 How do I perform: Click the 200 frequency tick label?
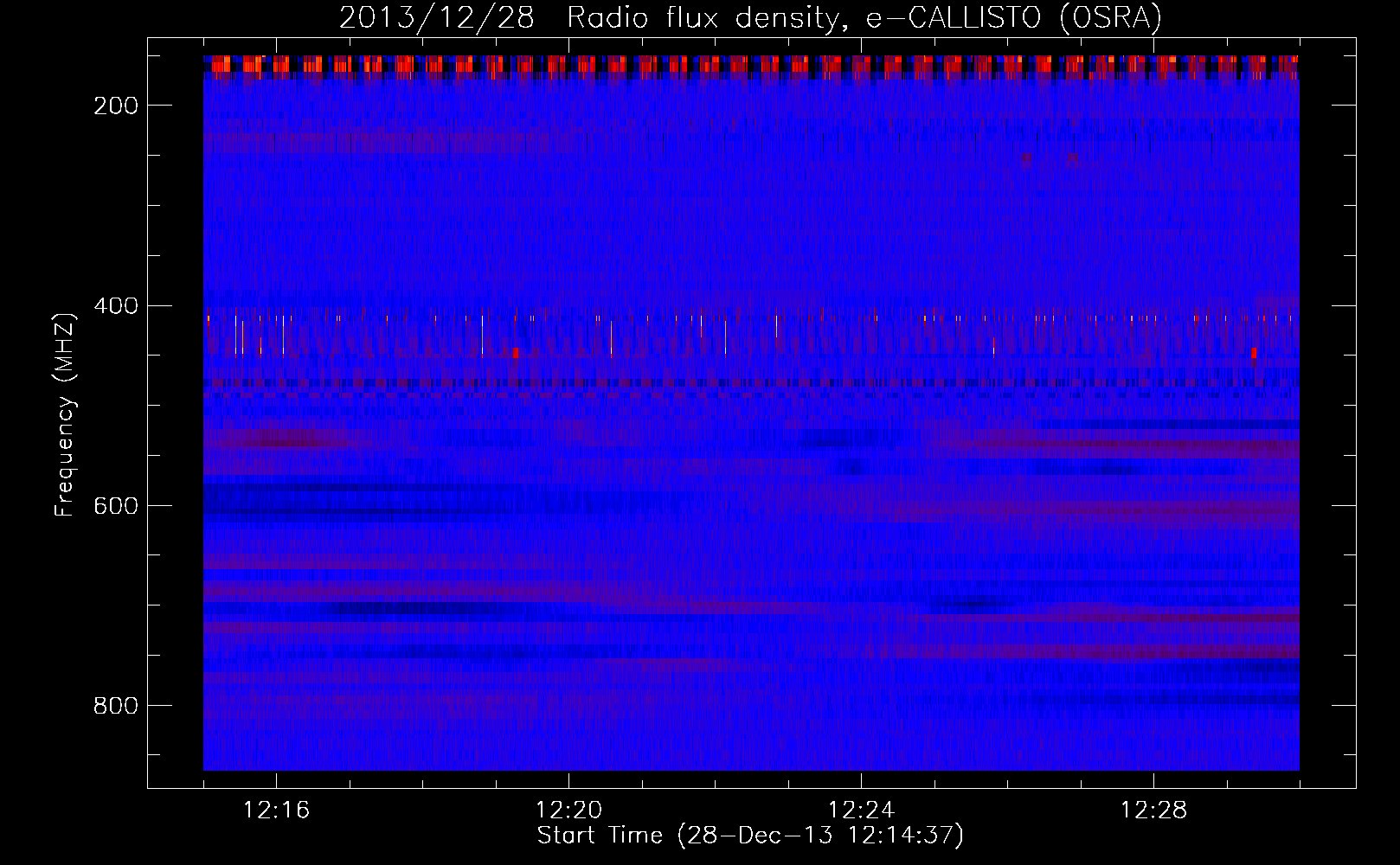(115, 106)
